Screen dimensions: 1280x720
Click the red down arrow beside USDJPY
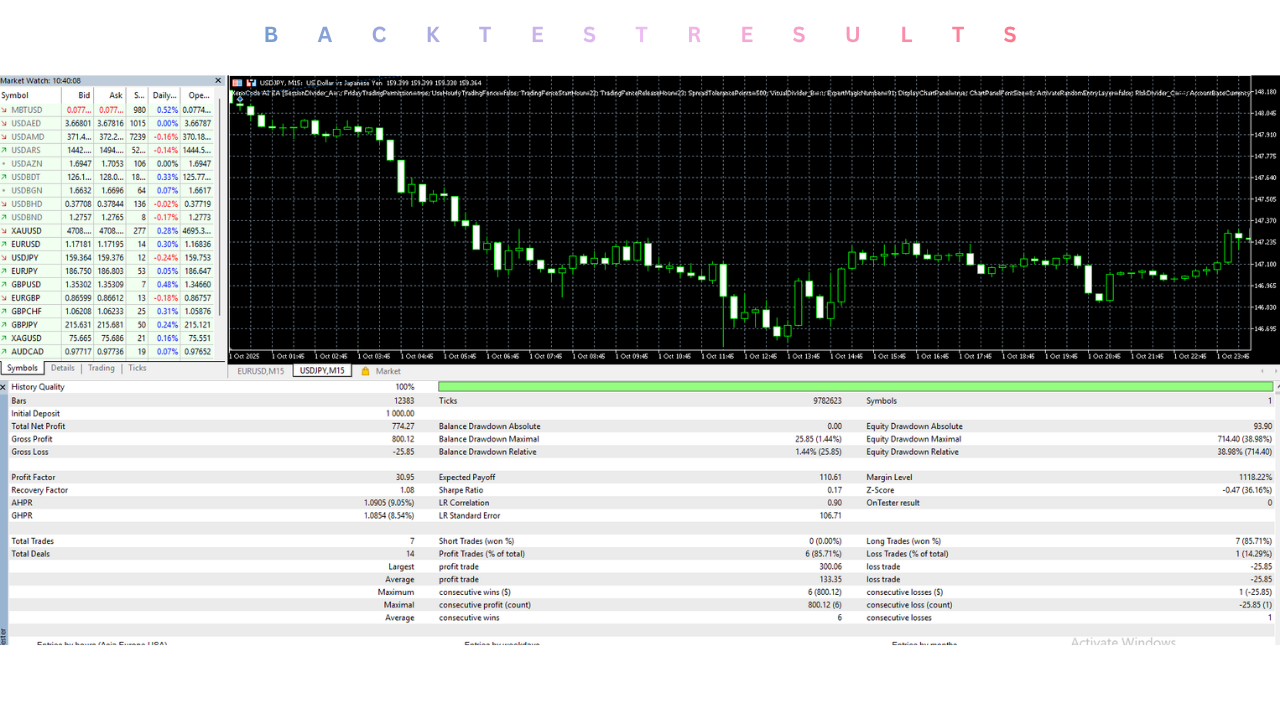7,257
